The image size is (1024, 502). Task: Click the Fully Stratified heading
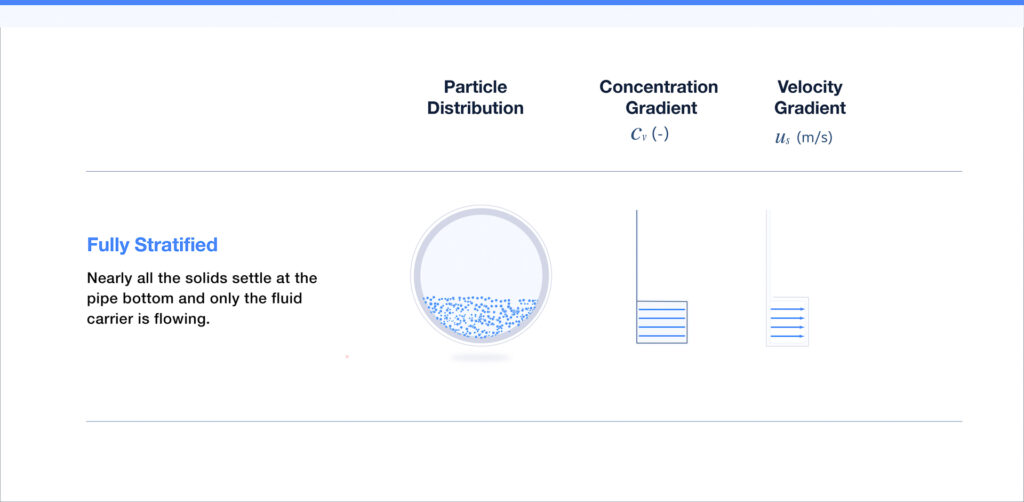pos(152,245)
